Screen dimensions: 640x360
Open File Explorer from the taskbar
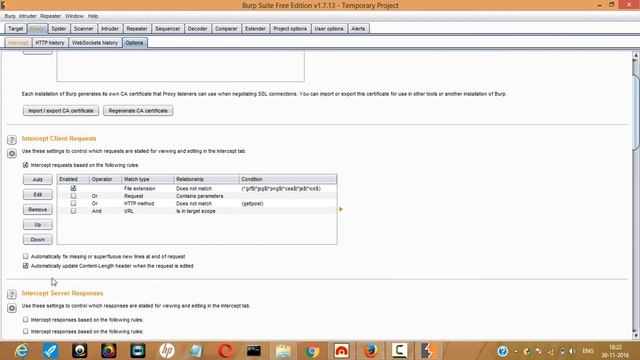click(283, 351)
